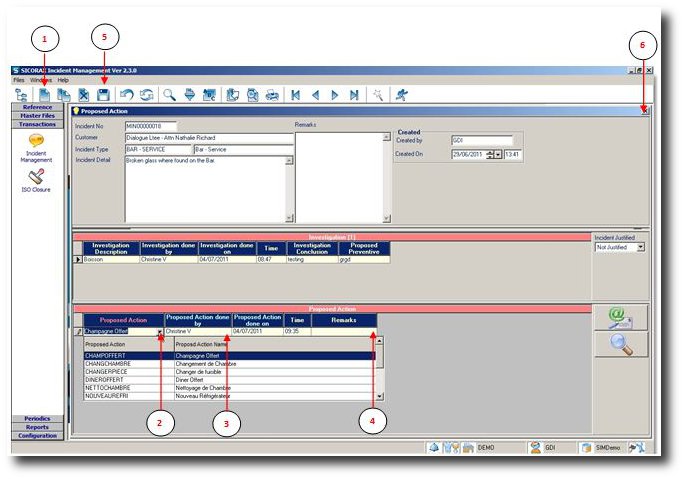The height and width of the screenshot is (479, 684).
Task: Open Incident Management in the sidebar
Action: [36, 148]
